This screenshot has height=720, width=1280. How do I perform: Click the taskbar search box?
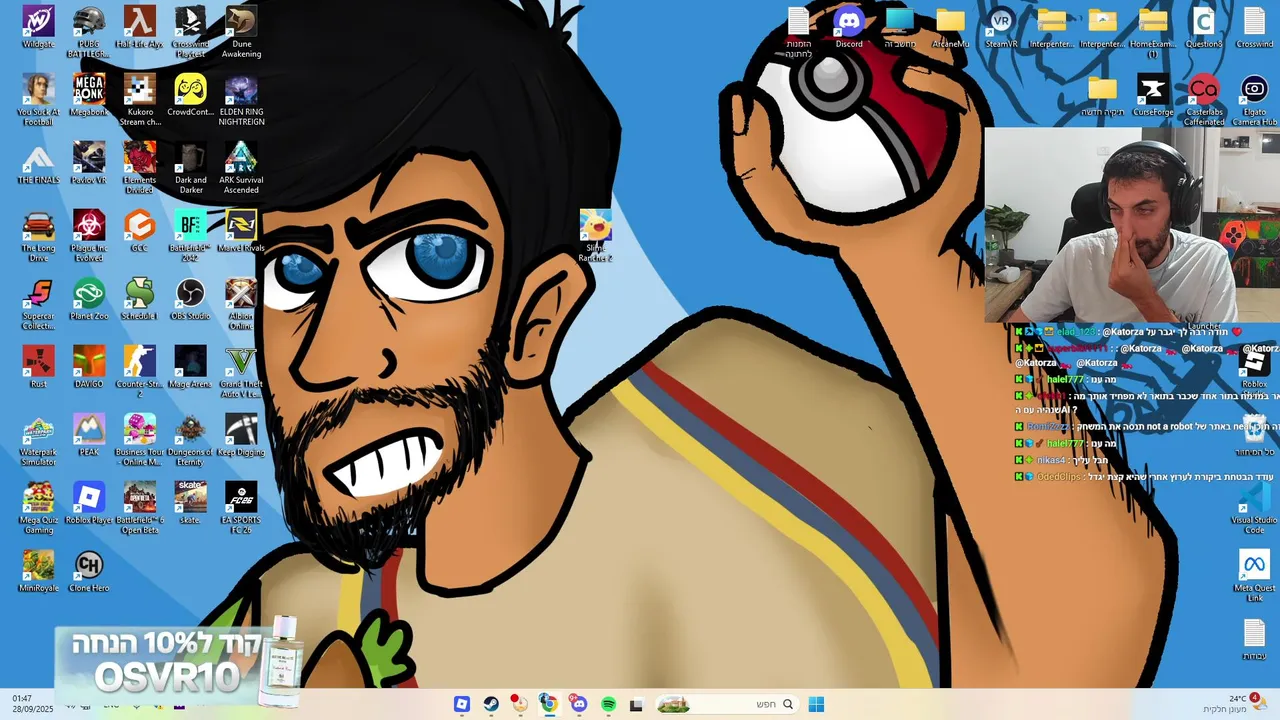[727, 704]
